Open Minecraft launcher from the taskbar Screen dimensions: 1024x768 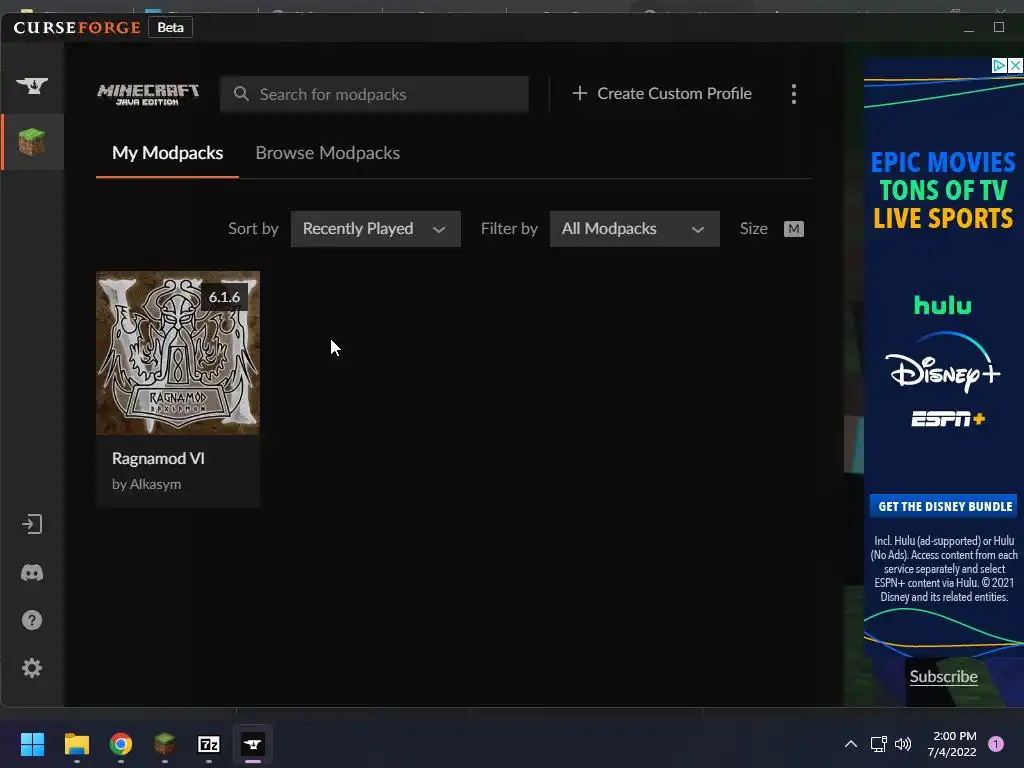coord(165,744)
